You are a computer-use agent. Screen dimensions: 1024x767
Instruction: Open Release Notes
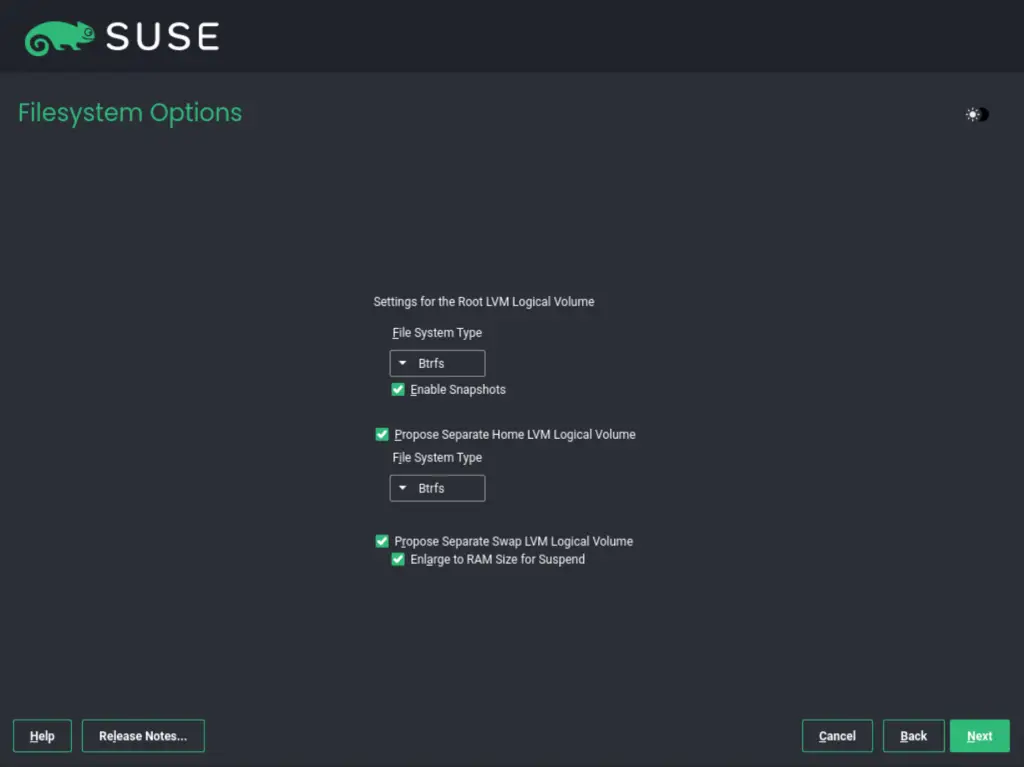143,735
